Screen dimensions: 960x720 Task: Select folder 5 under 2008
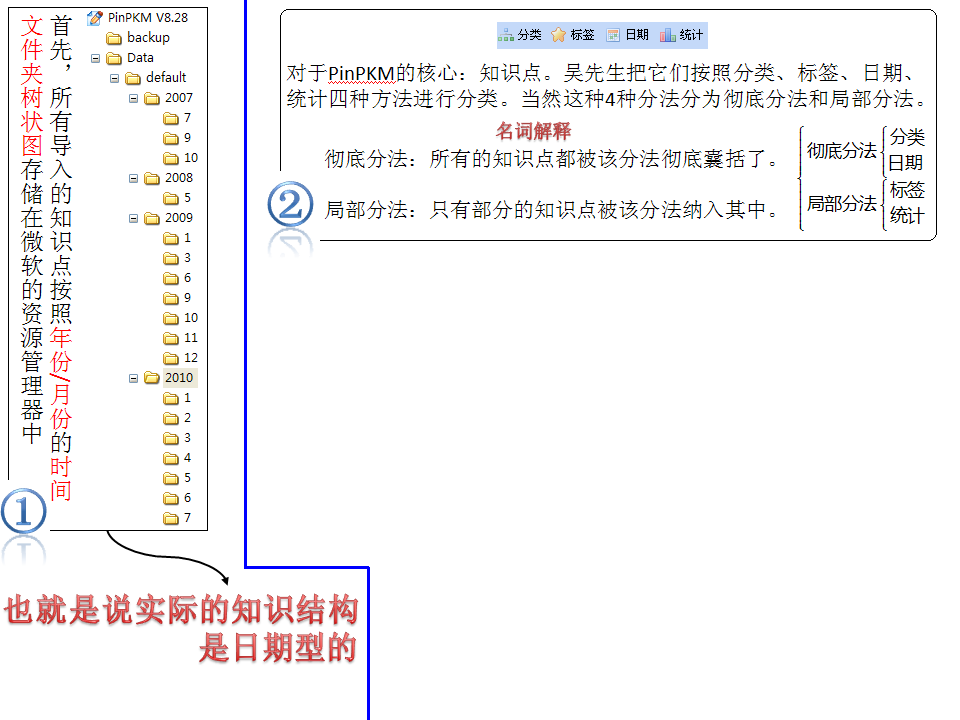click(x=187, y=198)
